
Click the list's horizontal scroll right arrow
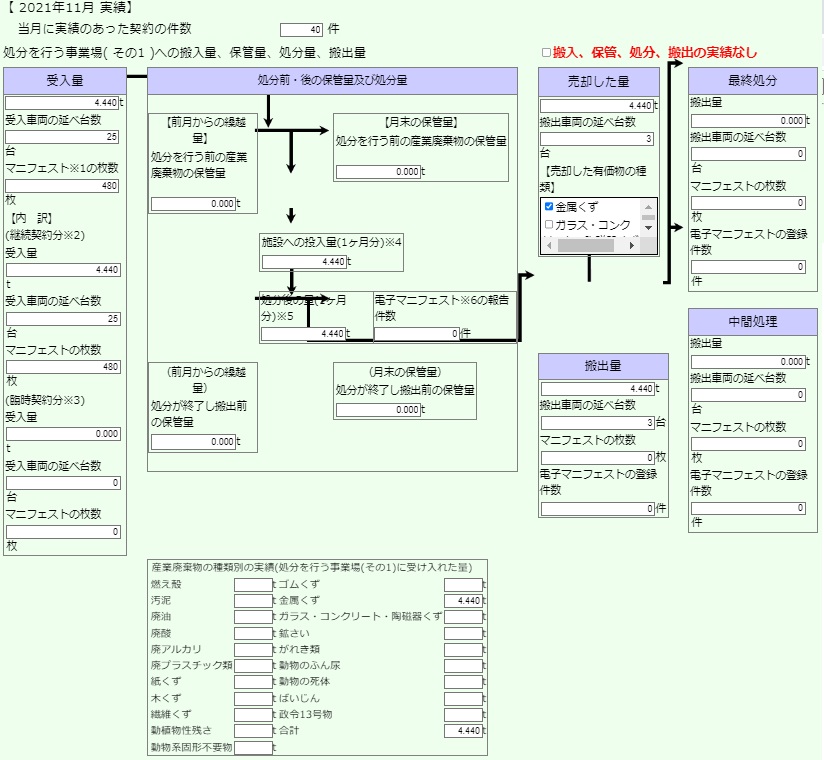click(x=632, y=245)
